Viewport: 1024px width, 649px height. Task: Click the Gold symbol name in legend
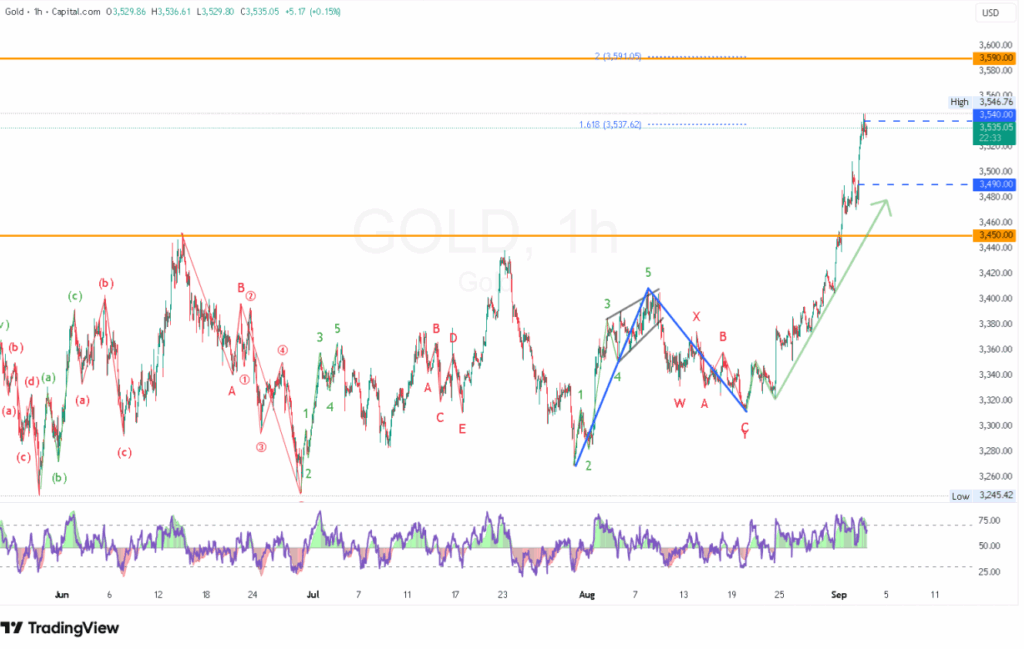[x=19, y=12]
